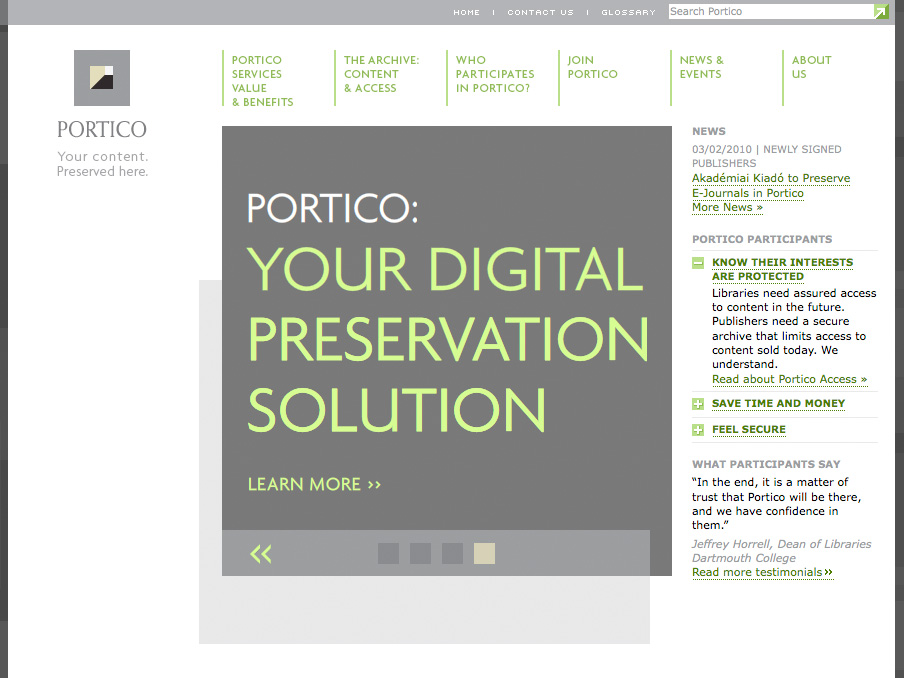The width and height of the screenshot is (904, 678).
Task: Open the About Us menu
Action: click(811, 67)
